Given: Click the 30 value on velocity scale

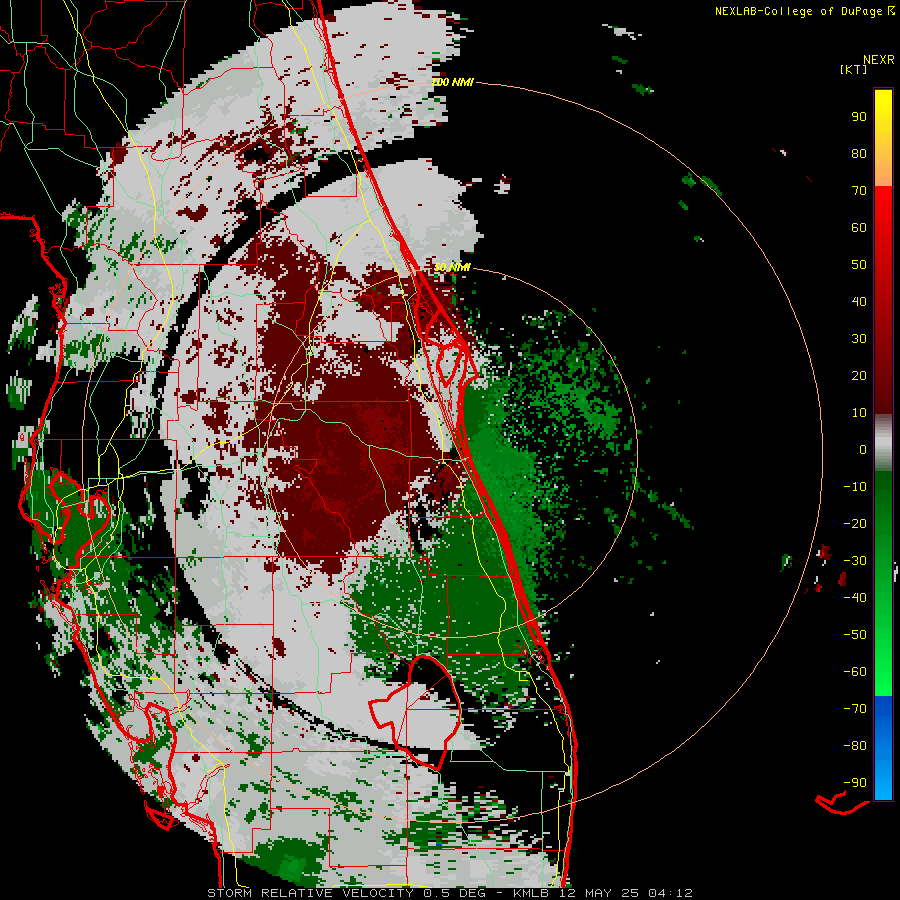Looking at the screenshot, I should click(x=859, y=339).
